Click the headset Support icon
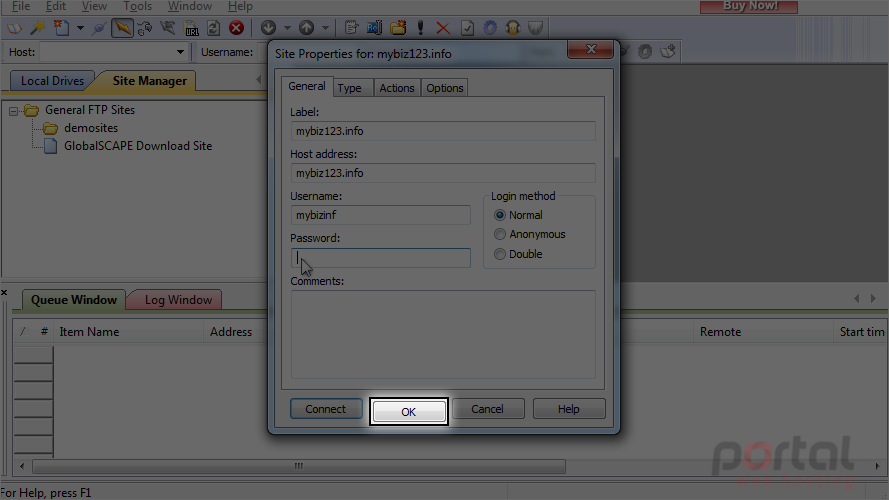This screenshot has width=889, height=500. 513,27
